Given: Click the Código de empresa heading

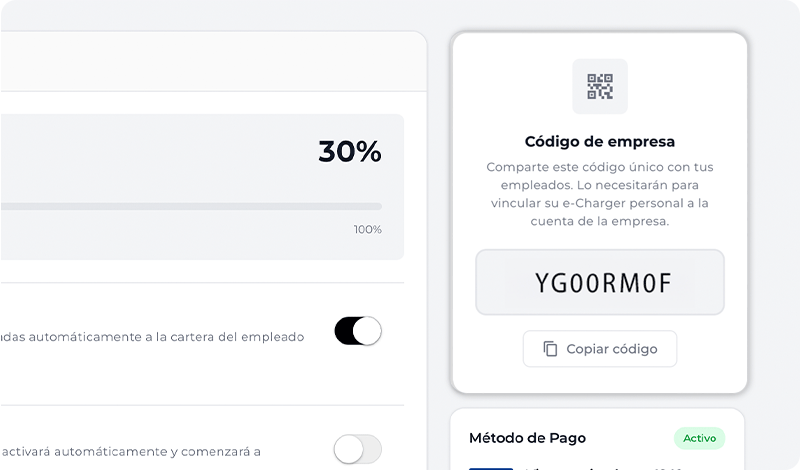Looking at the screenshot, I should pos(600,141).
